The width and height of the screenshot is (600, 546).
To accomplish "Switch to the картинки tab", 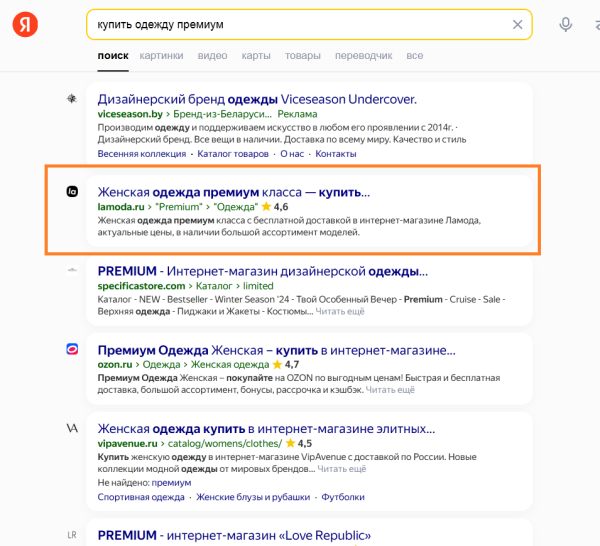I will 161,56.
